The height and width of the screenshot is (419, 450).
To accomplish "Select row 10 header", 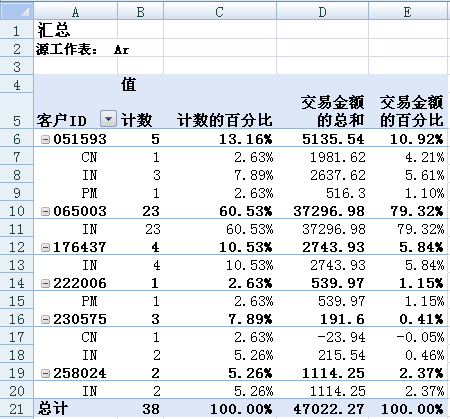I will (x=17, y=211).
